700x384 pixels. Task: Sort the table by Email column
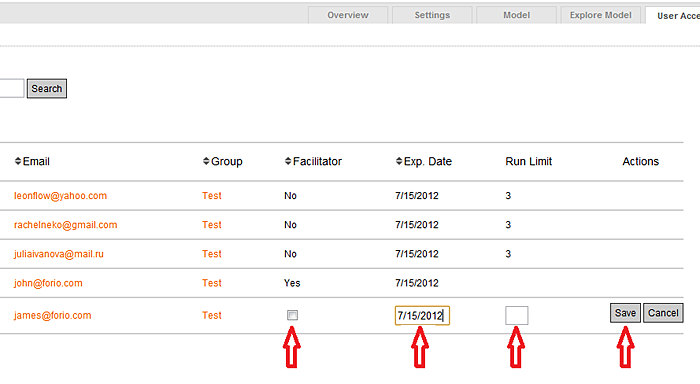click(x=32, y=161)
